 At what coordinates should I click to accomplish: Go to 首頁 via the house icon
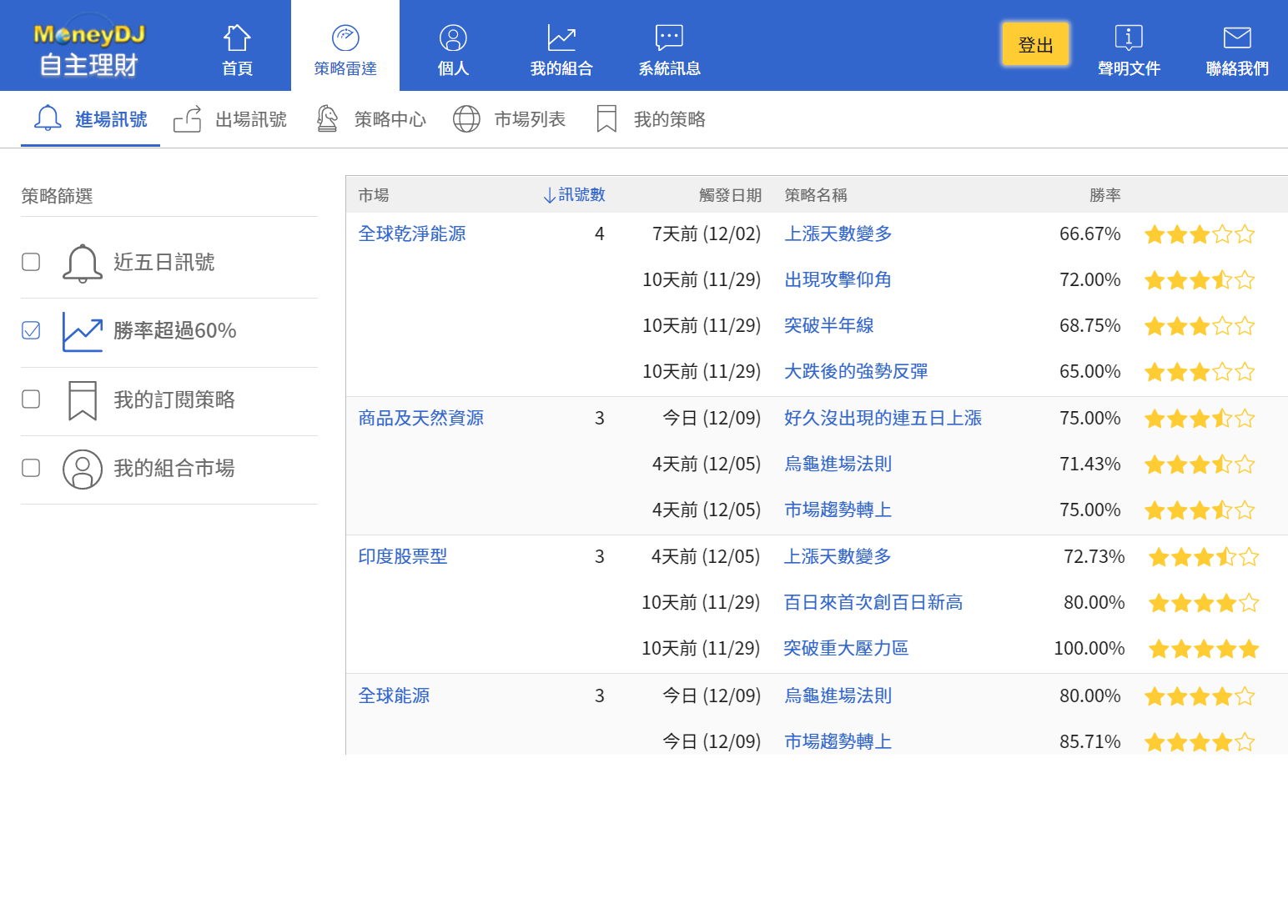pos(237,38)
